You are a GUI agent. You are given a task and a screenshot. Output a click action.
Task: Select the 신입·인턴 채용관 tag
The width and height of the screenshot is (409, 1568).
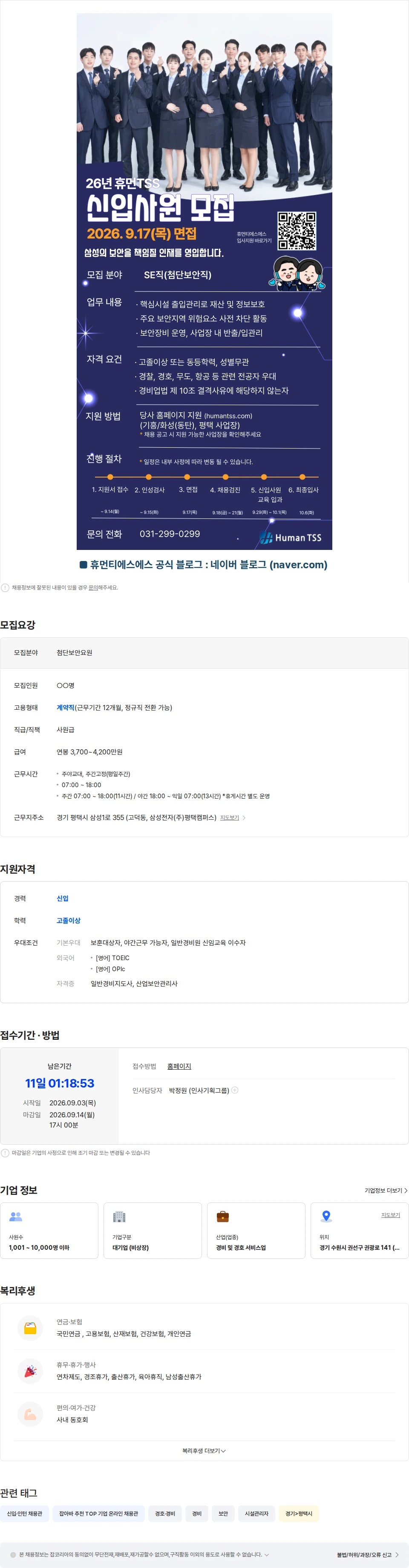tap(24, 1513)
